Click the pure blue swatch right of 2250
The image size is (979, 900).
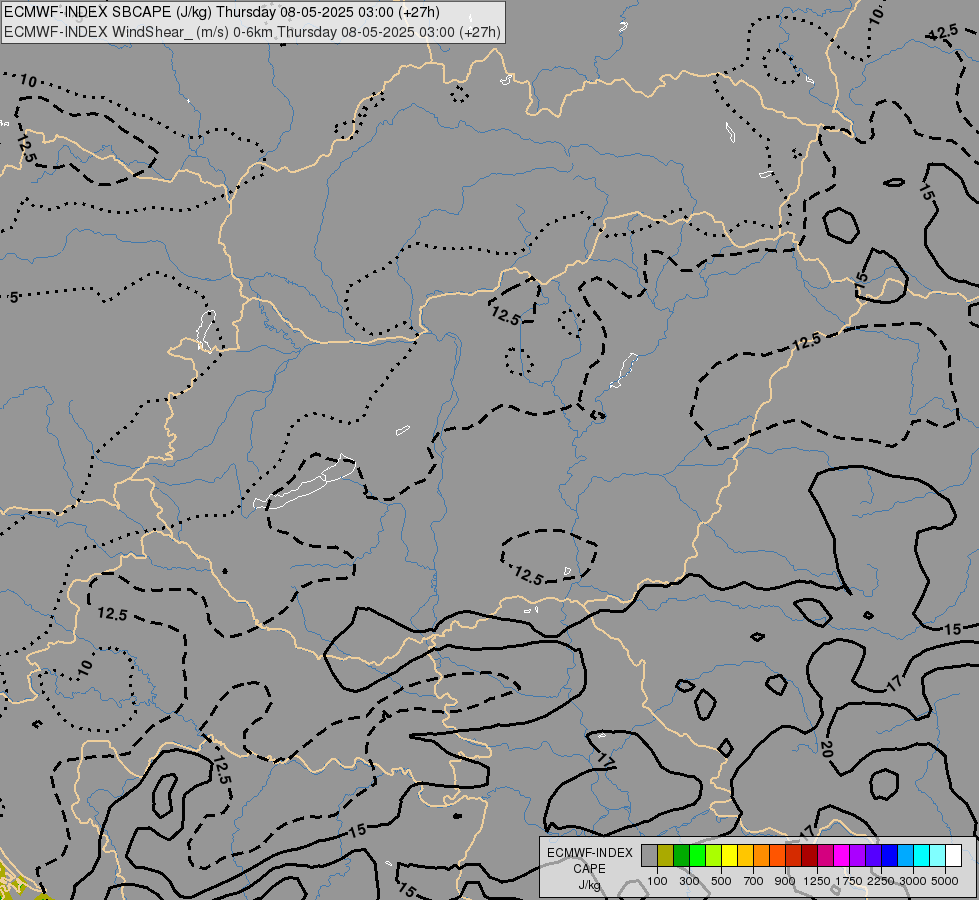889,856
